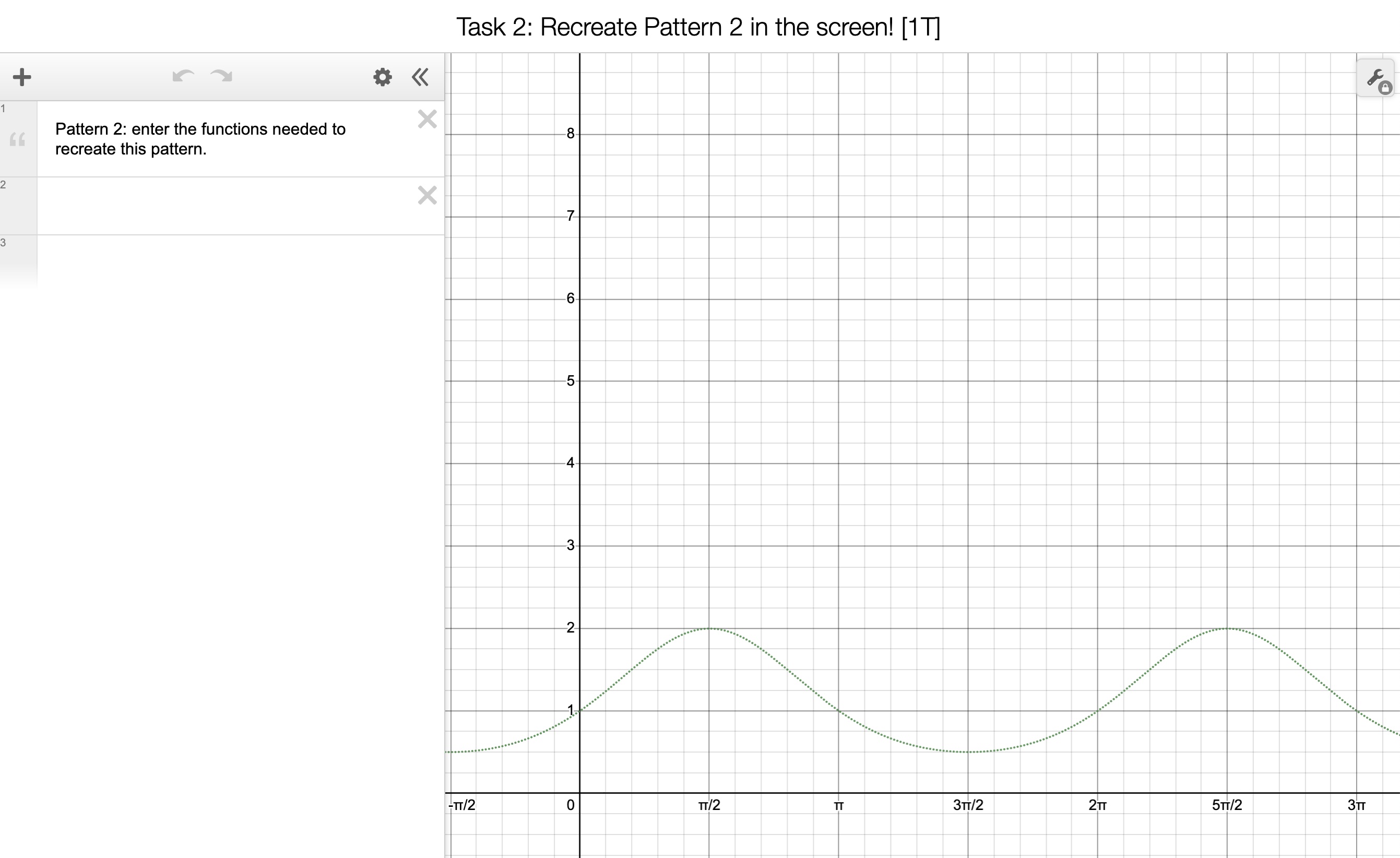Click the Redo arrow icon

221,76
